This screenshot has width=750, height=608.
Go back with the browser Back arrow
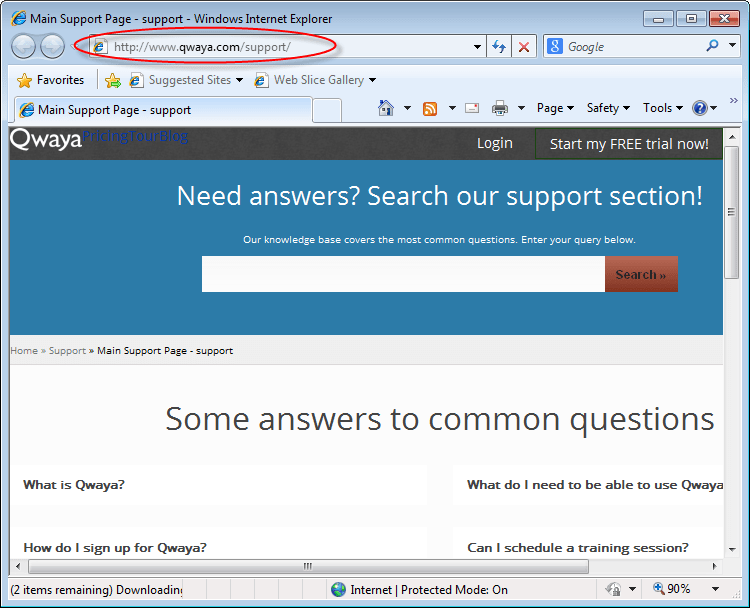click(x=23, y=47)
